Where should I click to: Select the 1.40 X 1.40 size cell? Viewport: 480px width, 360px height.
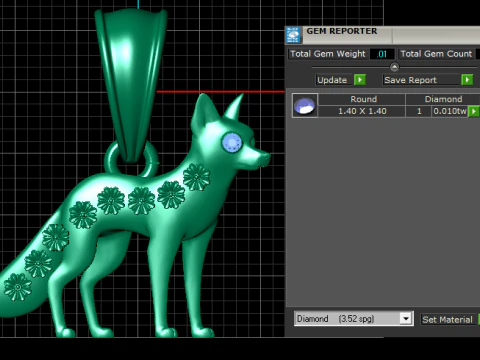362,111
